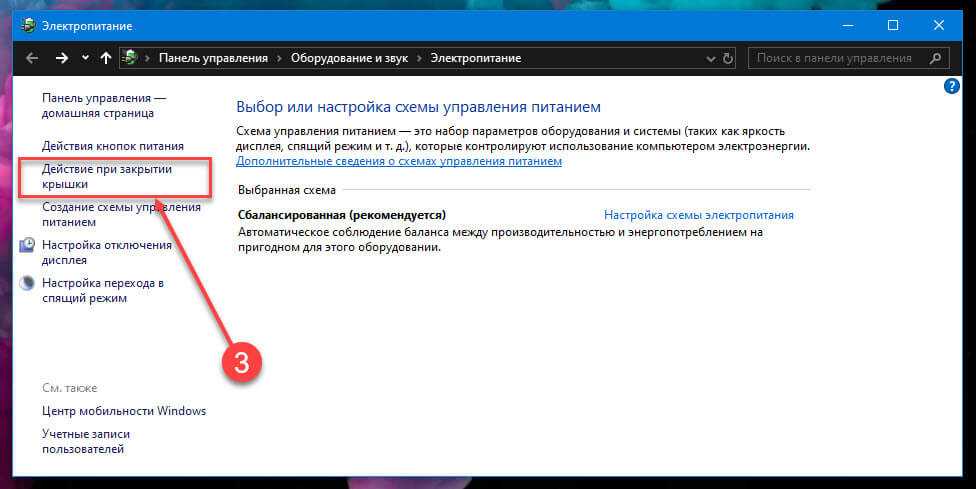Open Действие при закрытии крышки
Image resolution: width=976 pixels, height=489 pixels.
[106, 177]
